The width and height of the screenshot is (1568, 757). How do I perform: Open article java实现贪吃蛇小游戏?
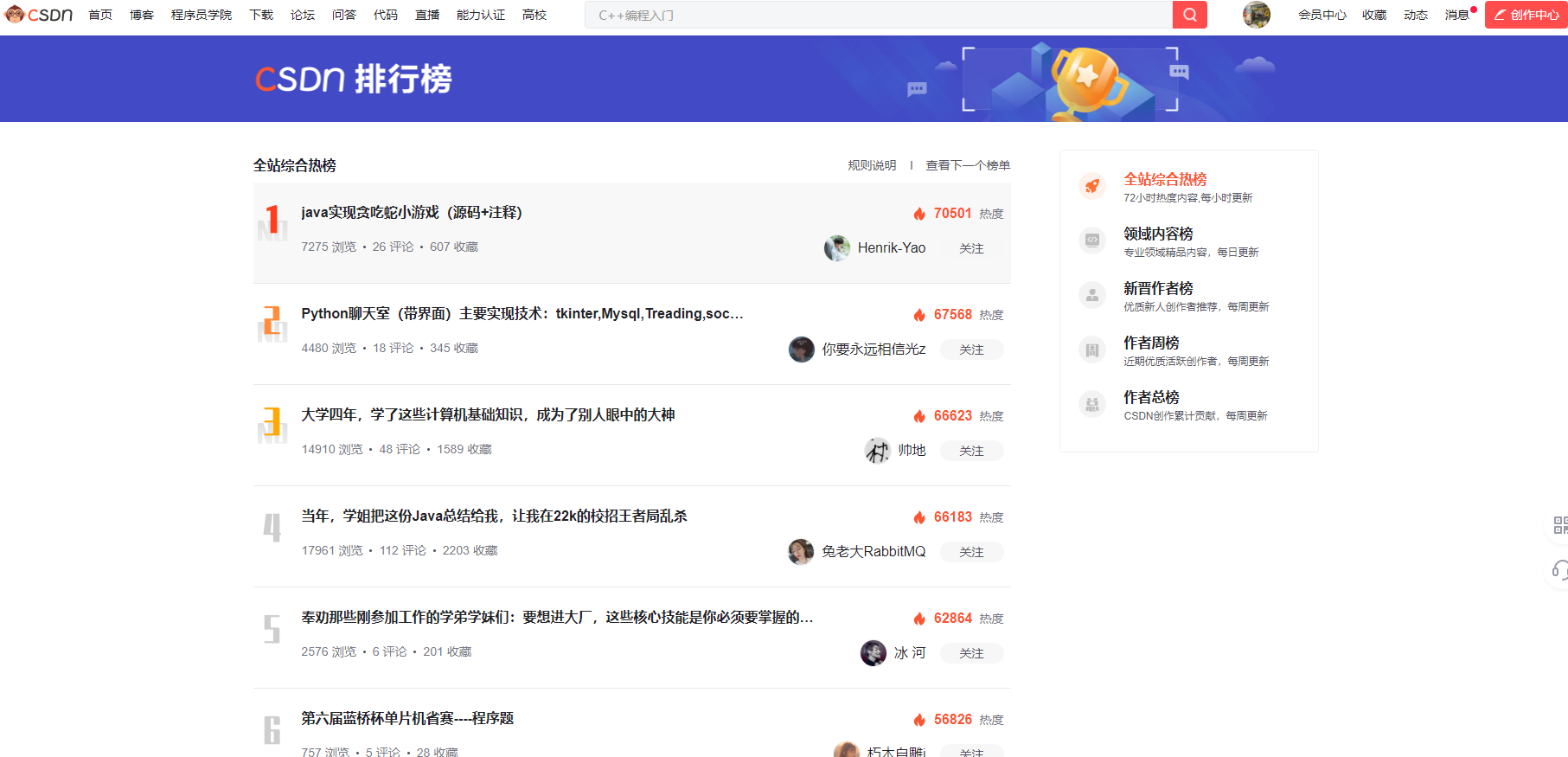(x=412, y=213)
